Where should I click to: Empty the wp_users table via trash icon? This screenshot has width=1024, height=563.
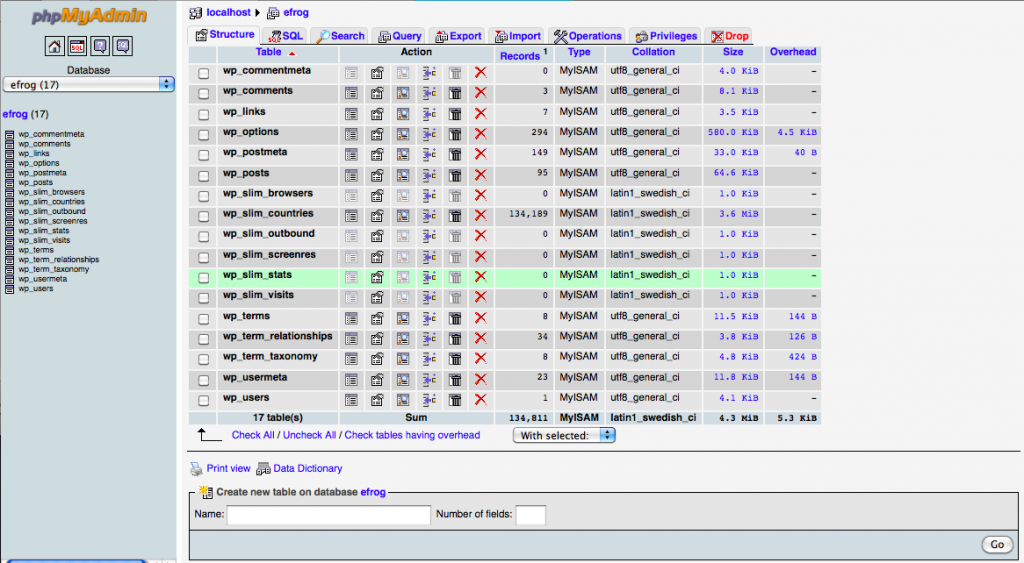click(455, 400)
